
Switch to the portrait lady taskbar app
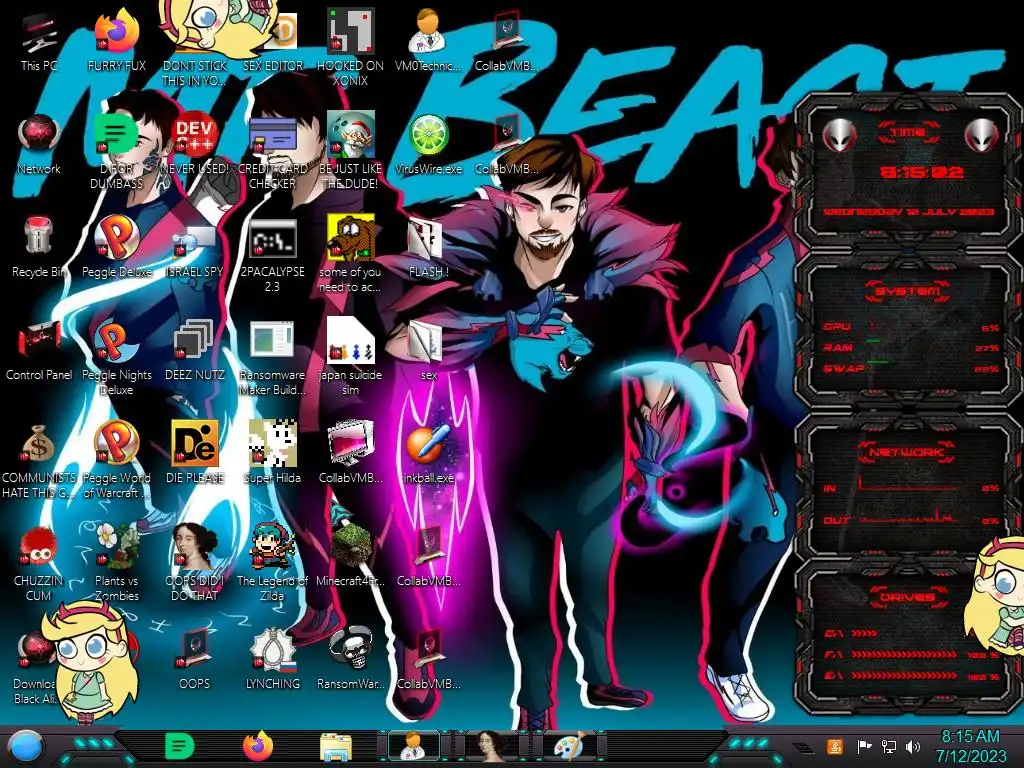pos(492,746)
